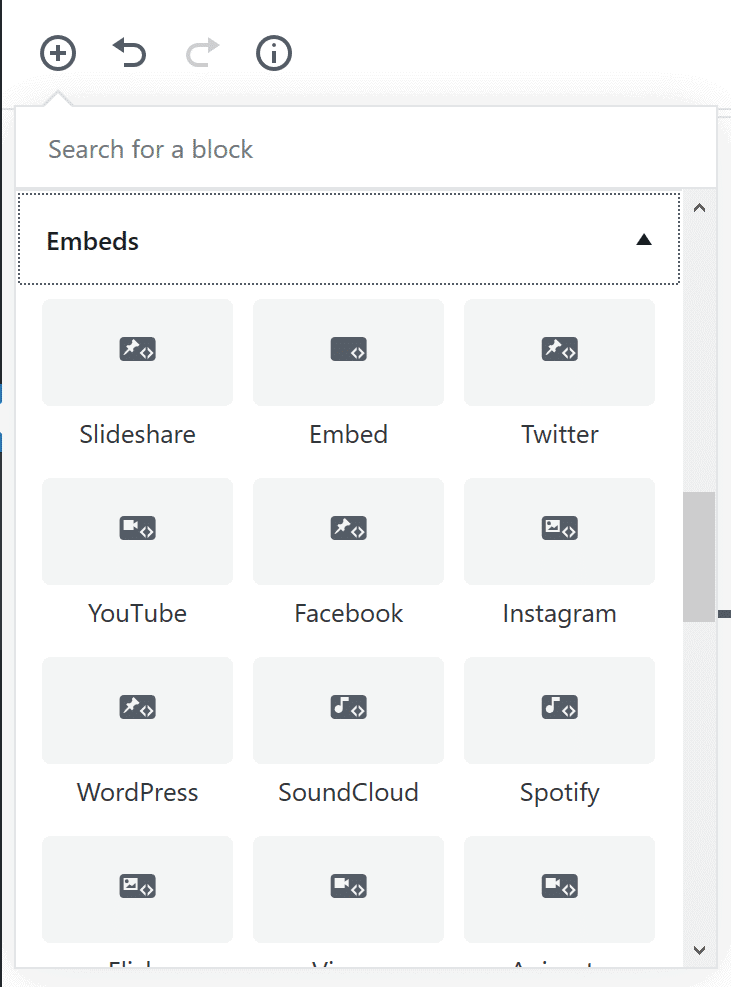731x987 pixels.
Task: Focus the Search for a block field
Action: tap(365, 149)
